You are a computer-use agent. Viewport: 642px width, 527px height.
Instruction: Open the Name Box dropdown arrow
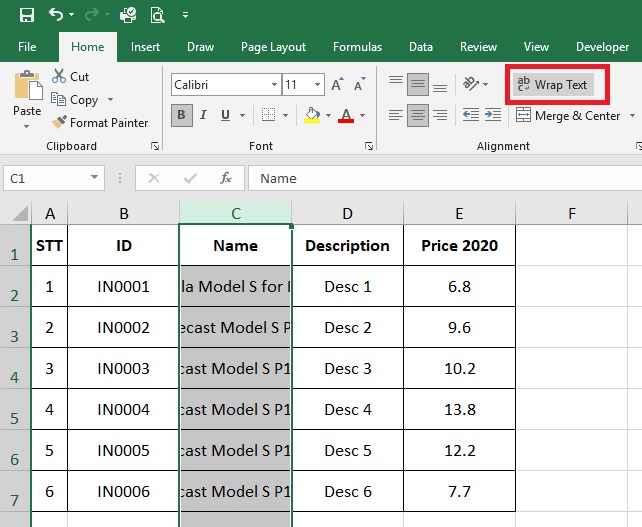pyautogui.click(x=95, y=177)
